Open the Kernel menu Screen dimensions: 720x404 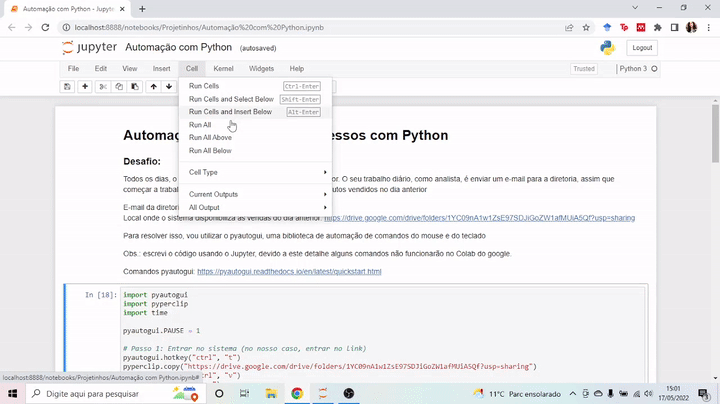pyautogui.click(x=223, y=69)
